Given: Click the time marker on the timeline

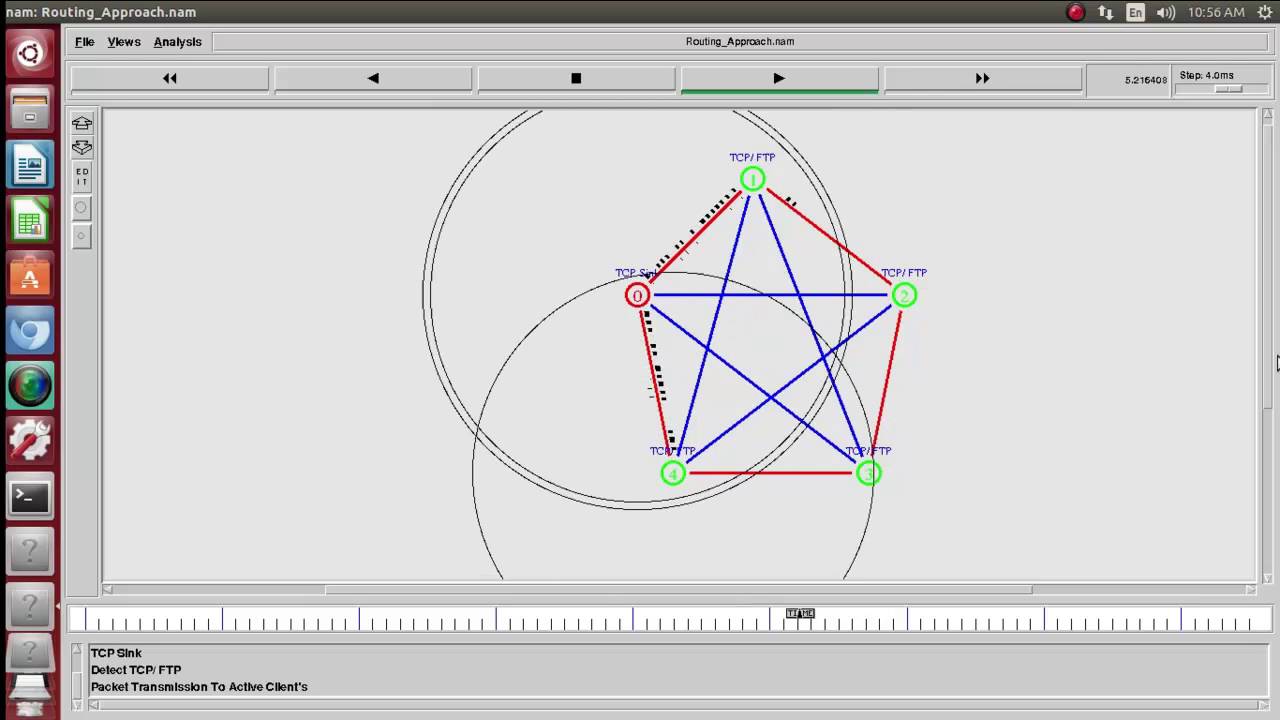Looking at the screenshot, I should click(800, 613).
